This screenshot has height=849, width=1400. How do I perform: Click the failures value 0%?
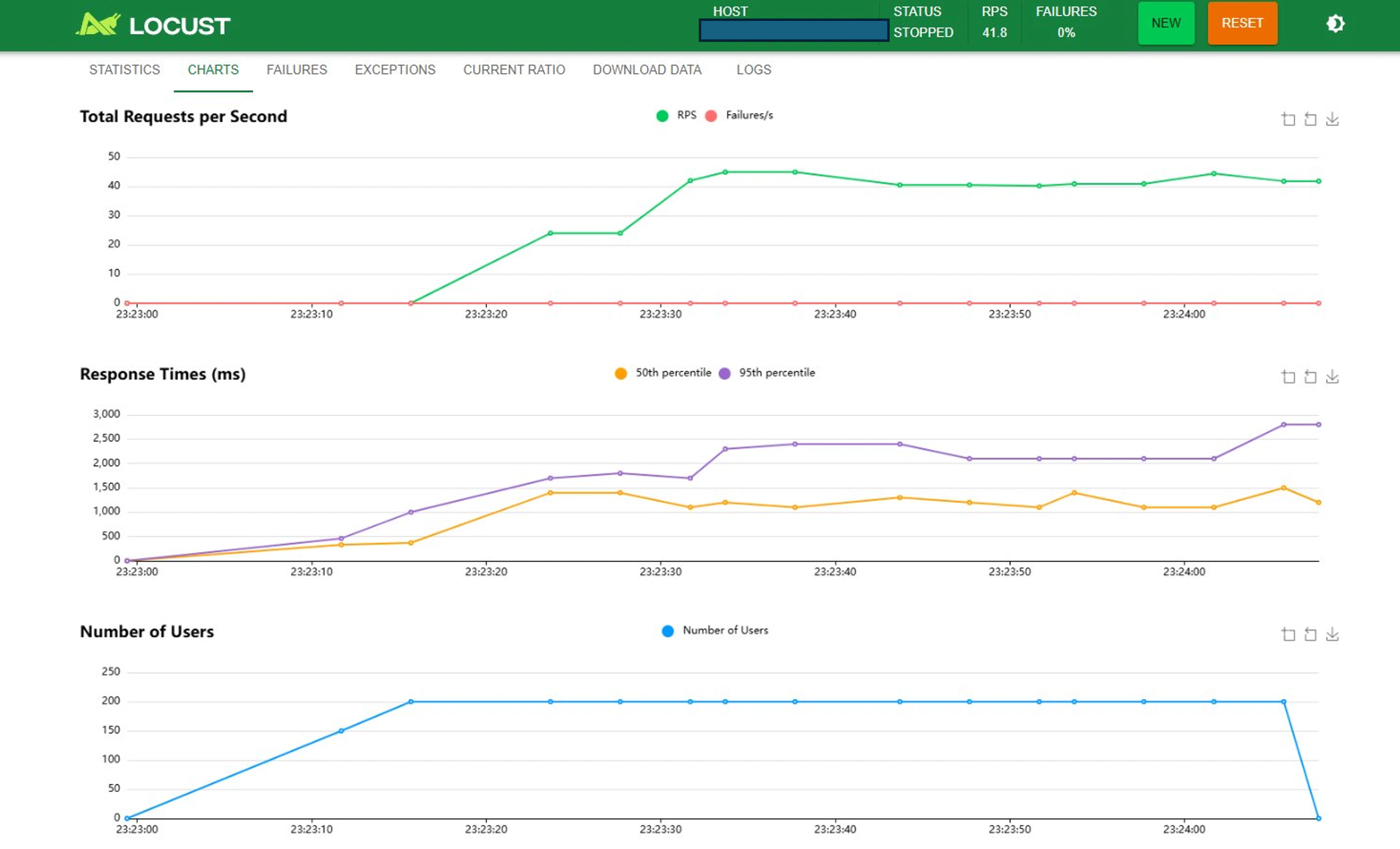(x=1066, y=32)
